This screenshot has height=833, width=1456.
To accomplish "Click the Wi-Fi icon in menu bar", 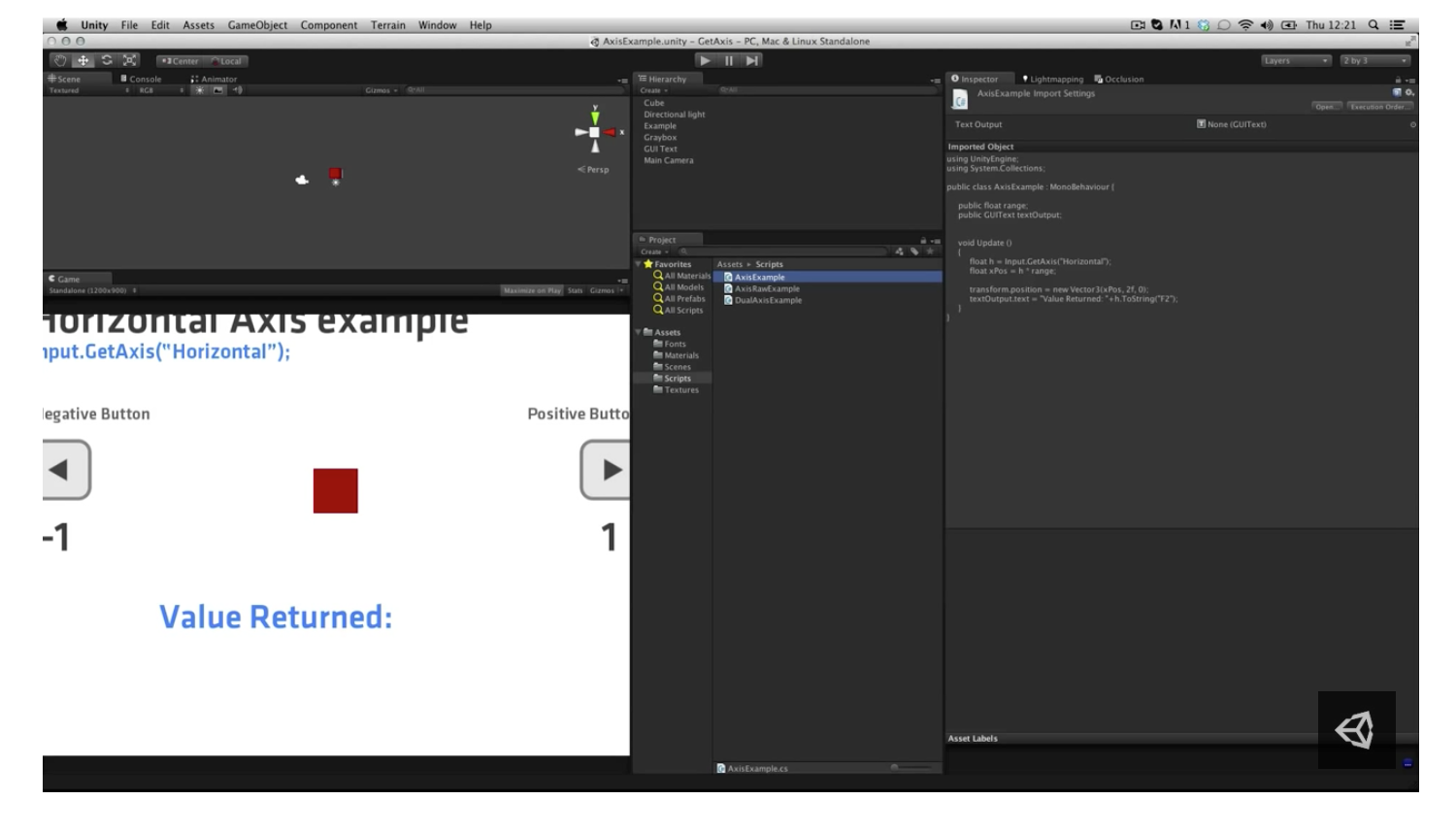I will (1245, 25).
